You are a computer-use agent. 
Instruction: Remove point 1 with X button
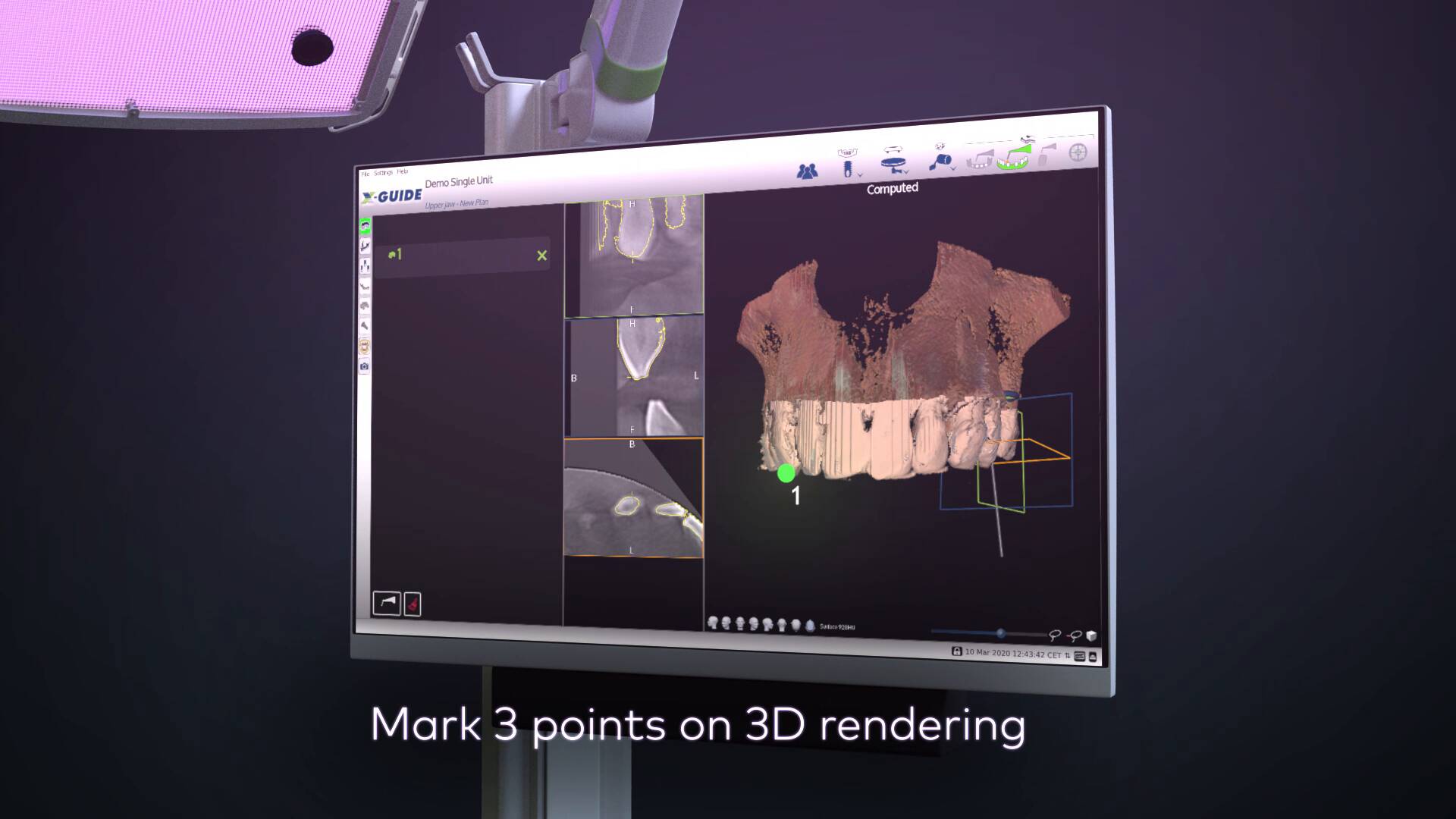[541, 256]
